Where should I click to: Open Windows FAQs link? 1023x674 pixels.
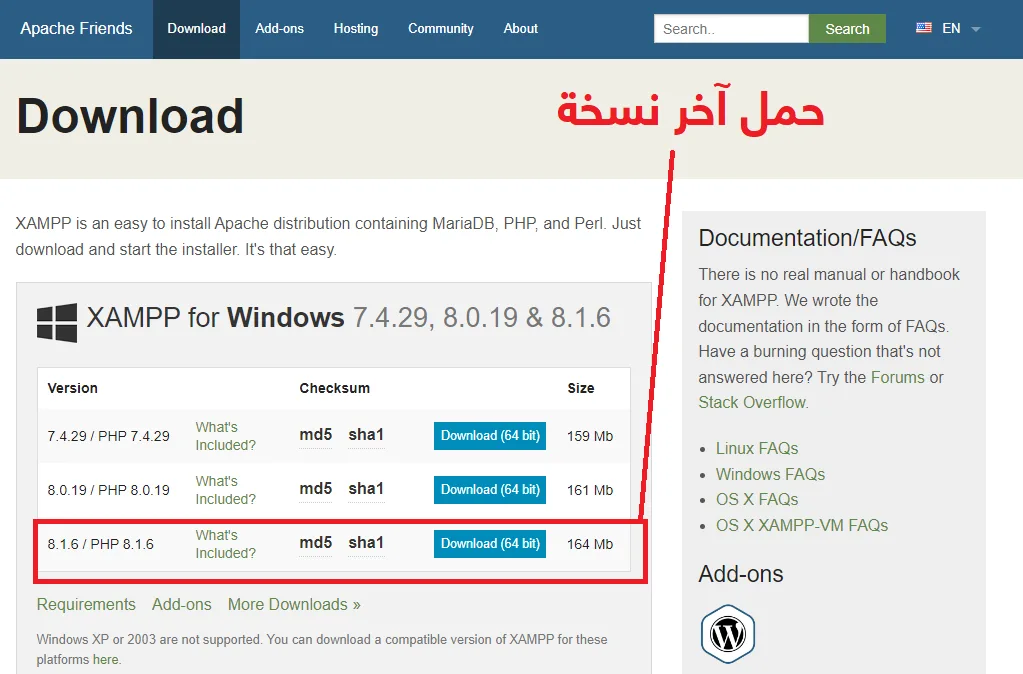[771, 474]
